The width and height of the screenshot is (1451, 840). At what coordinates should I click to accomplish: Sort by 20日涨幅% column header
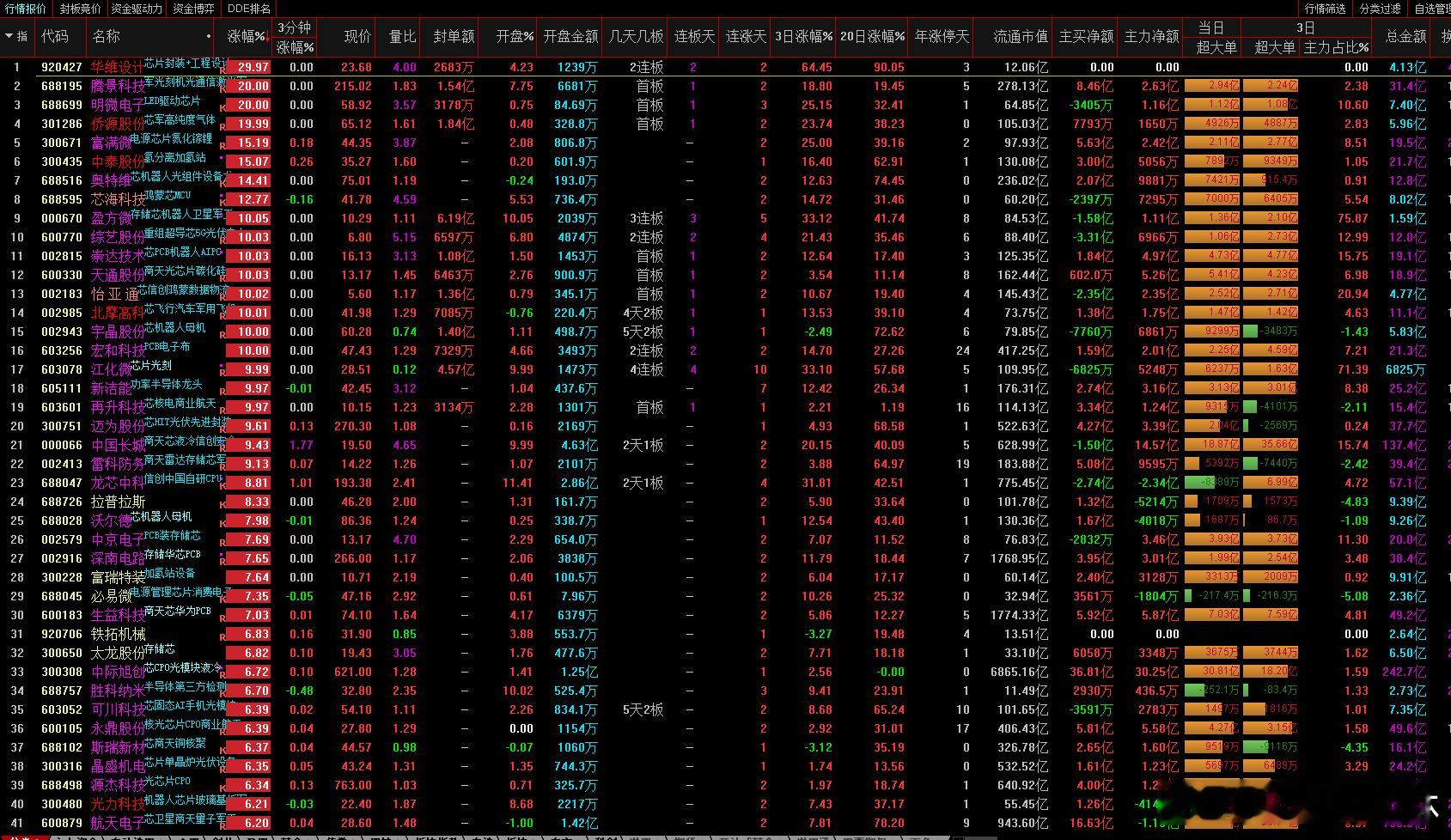coord(872,36)
